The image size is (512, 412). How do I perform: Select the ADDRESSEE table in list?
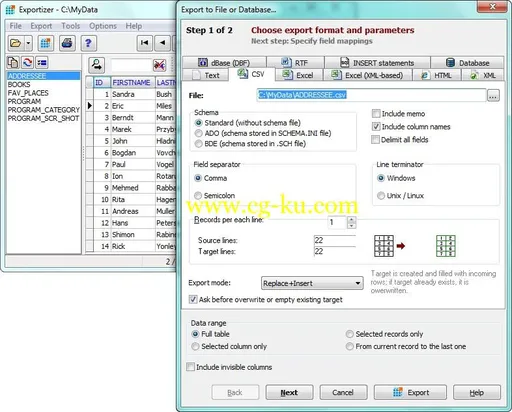(44, 76)
